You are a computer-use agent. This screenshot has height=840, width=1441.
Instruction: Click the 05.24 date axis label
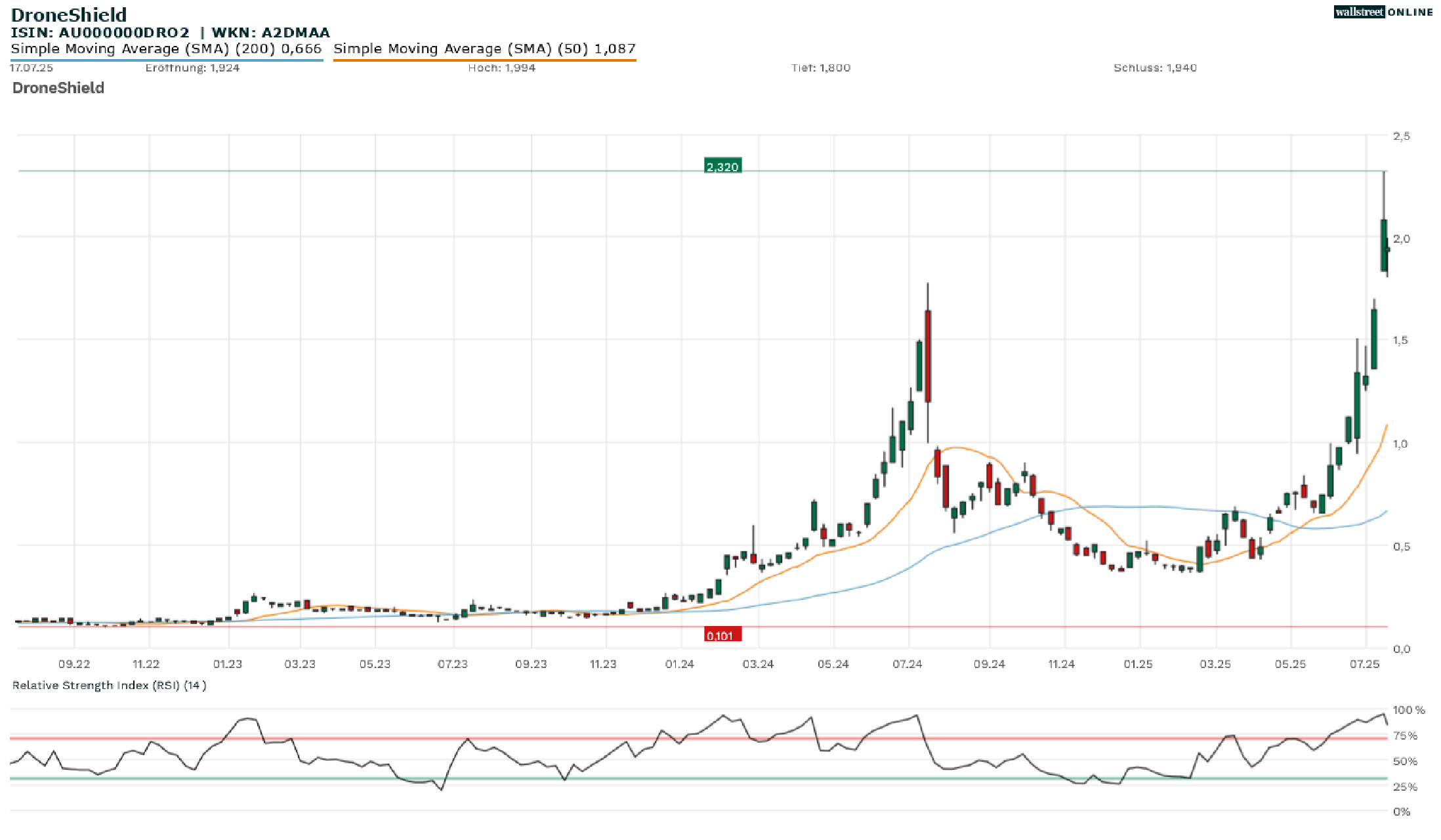[x=833, y=664]
